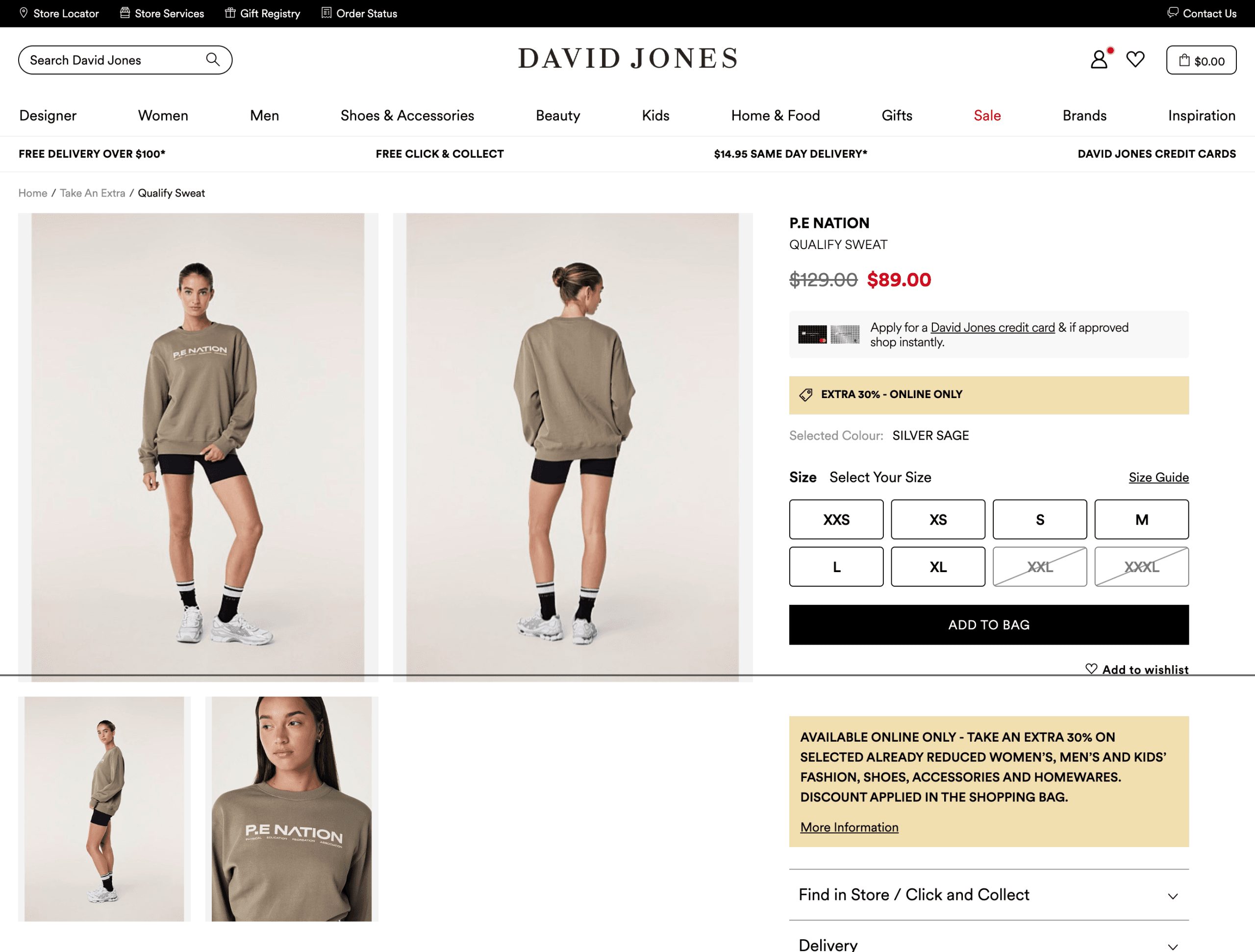Choose size XL option

tap(937, 566)
